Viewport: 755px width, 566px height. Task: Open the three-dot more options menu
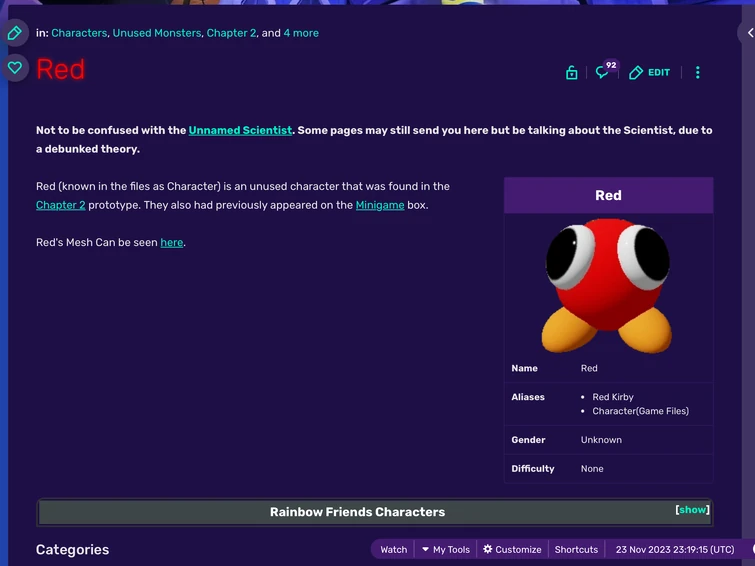point(697,73)
